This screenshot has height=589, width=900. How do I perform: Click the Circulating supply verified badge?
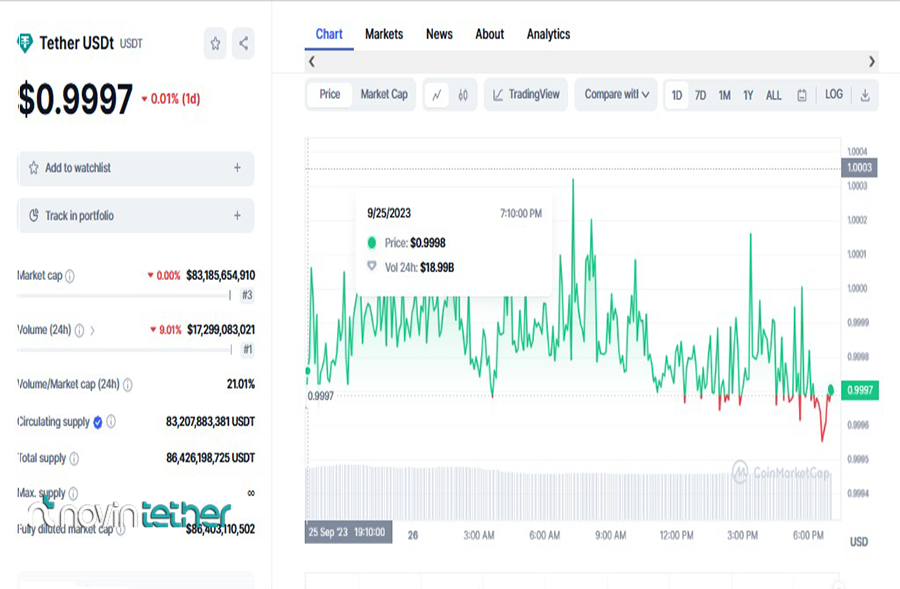click(98, 423)
